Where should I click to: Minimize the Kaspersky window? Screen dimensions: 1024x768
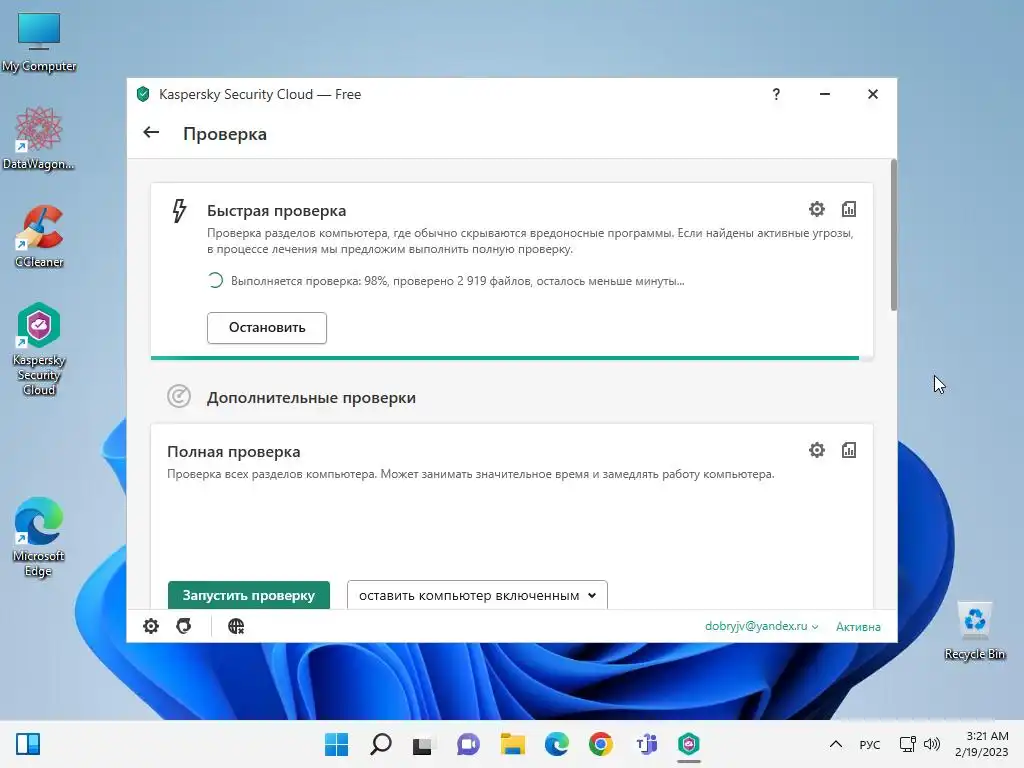click(x=825, y=94)
